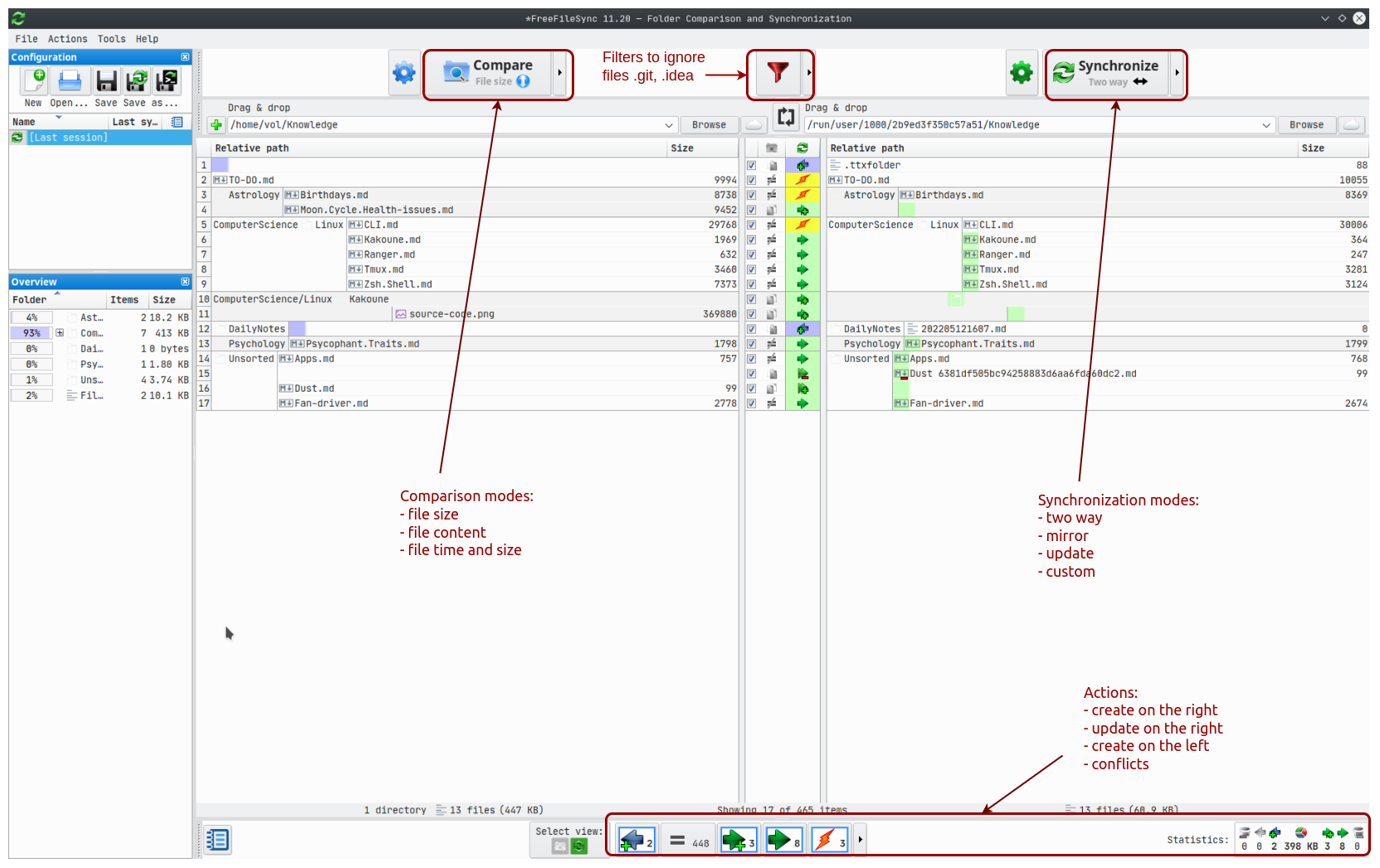Change sync action for Kakoune.md row
Viewport: 1380px width, 868px height.
point(802,240)
